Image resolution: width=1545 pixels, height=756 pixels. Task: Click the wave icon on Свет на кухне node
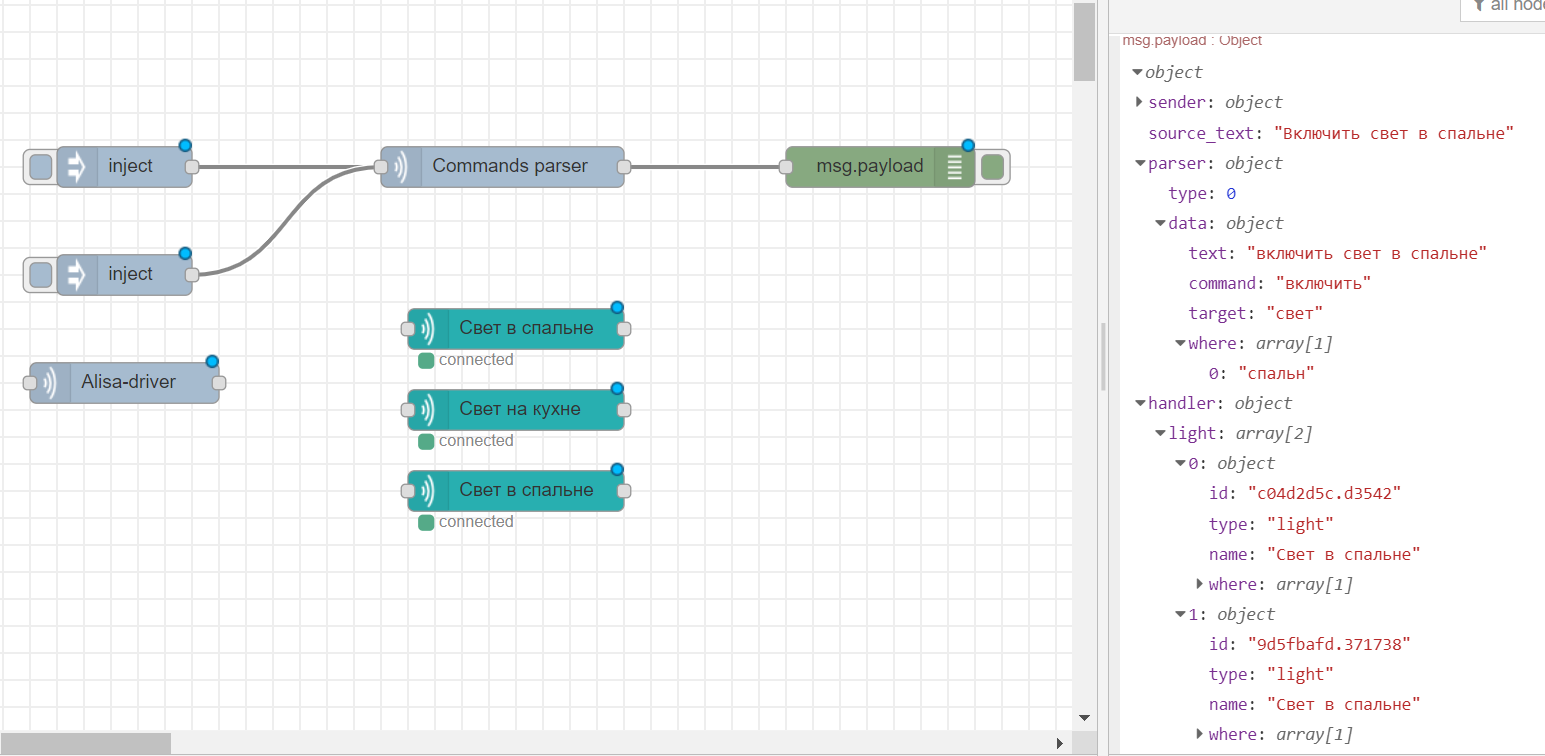coord(429,410)
